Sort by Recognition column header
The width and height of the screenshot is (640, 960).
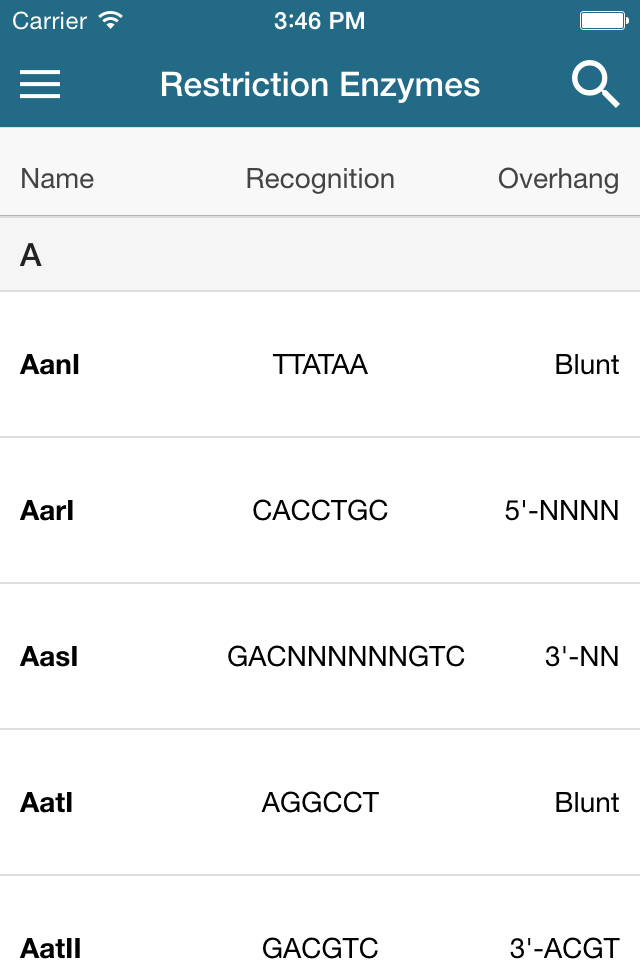click(320, 179)
